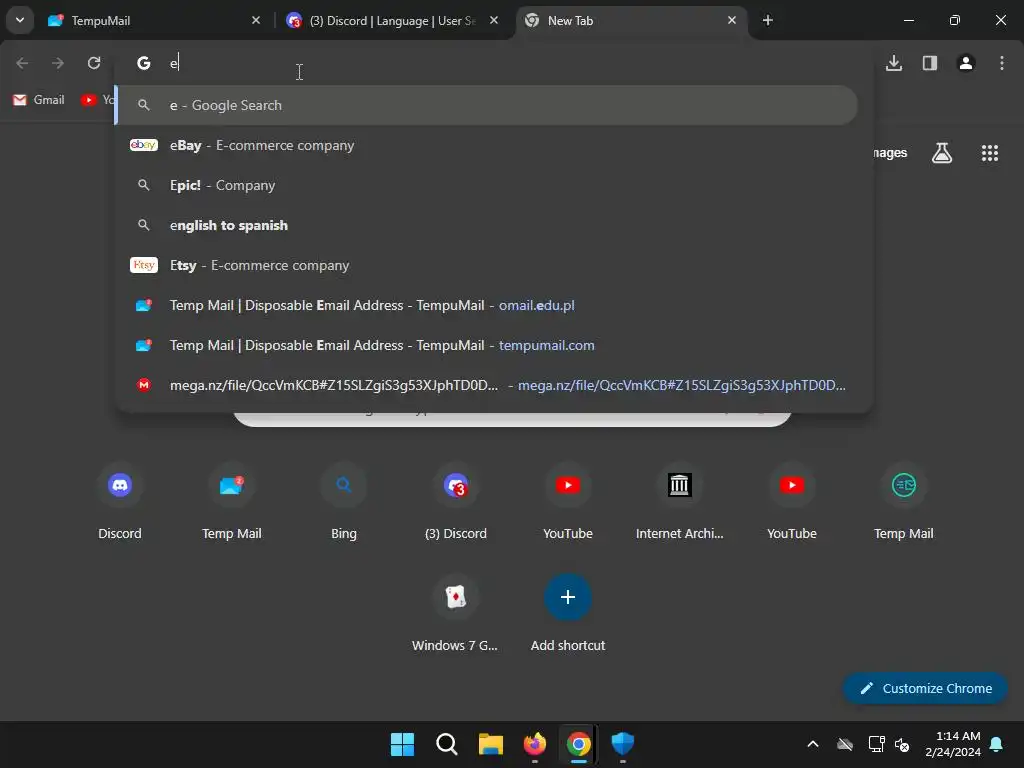Open the Images link on the Google page
The image size is (1024, 768).
891,153
